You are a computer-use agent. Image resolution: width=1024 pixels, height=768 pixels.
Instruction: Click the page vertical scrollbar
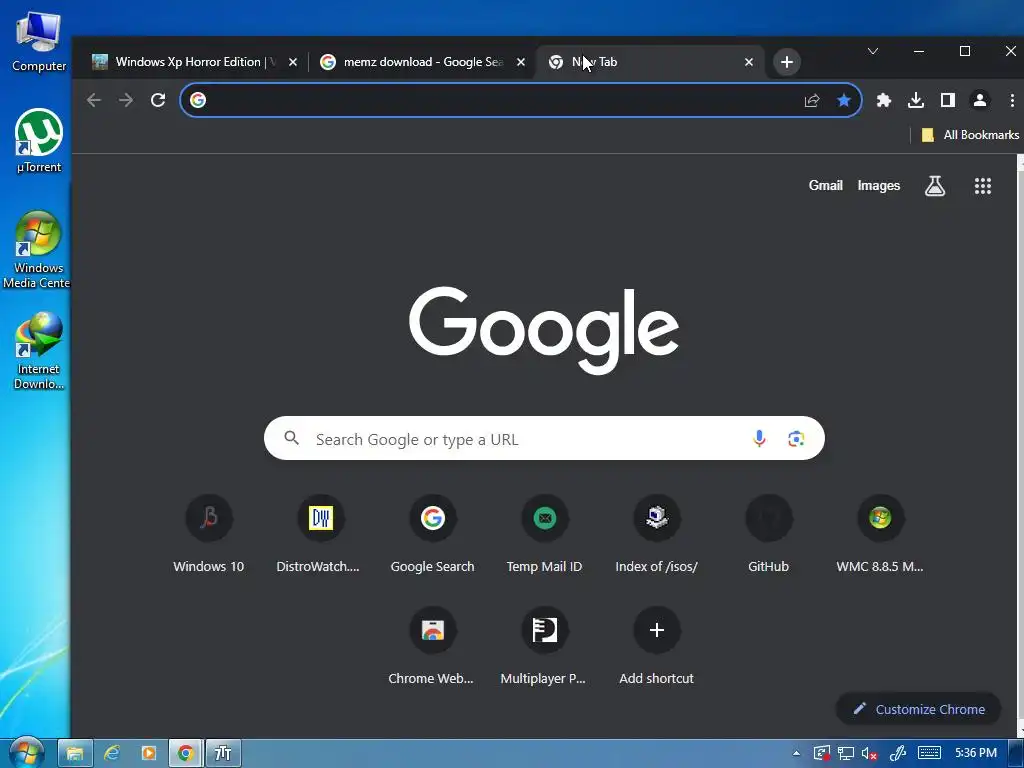[x=1020, y=446]
